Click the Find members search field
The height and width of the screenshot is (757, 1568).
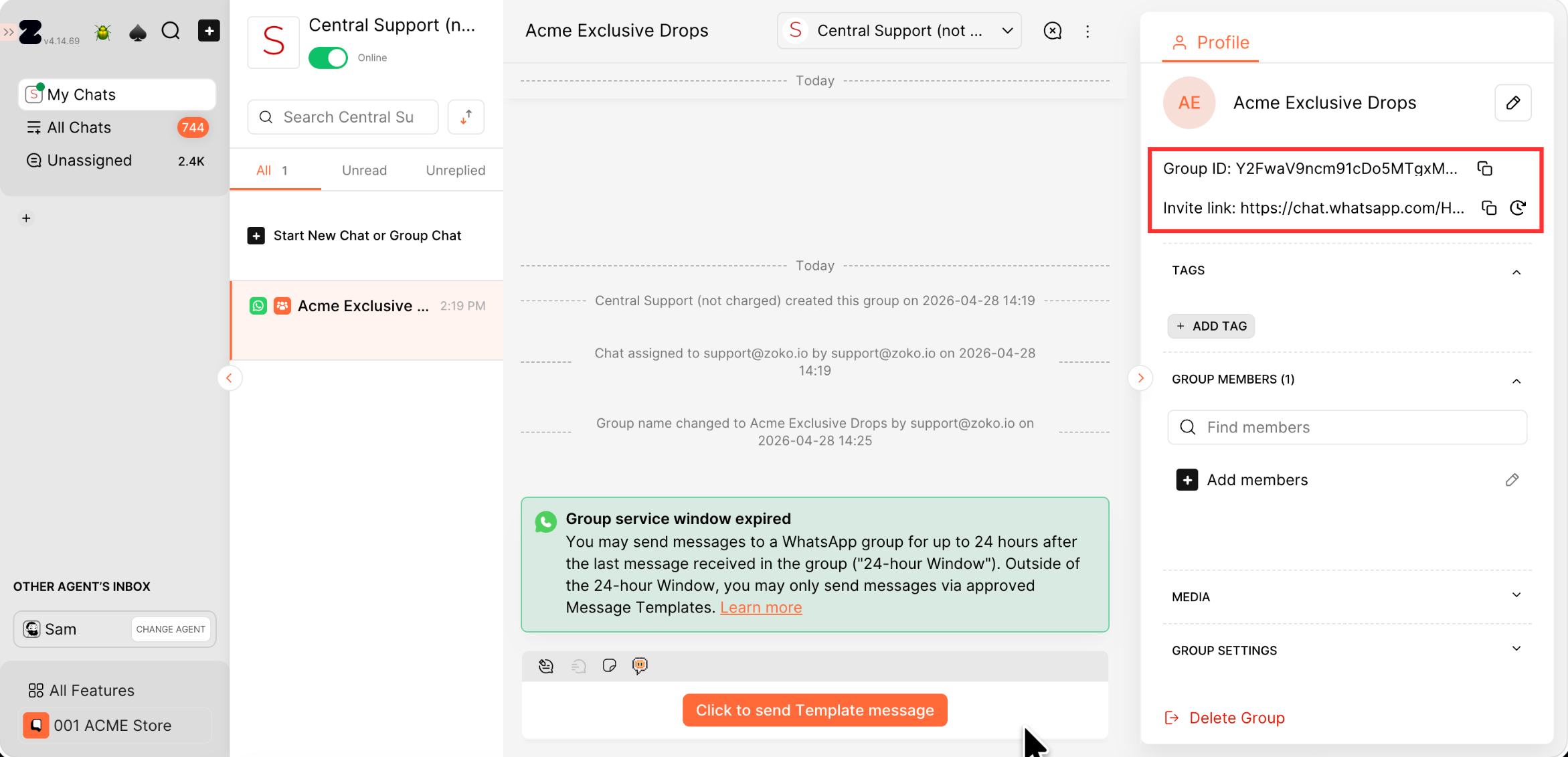pos(1346,427)
